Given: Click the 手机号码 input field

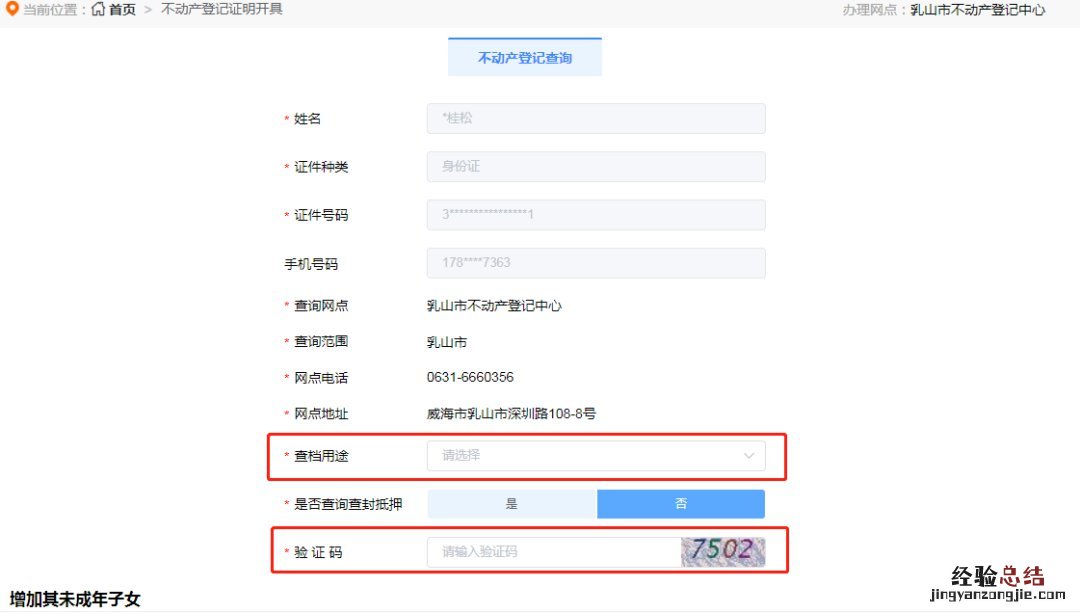Looking at the screenshot, I should tap(596, 263).
